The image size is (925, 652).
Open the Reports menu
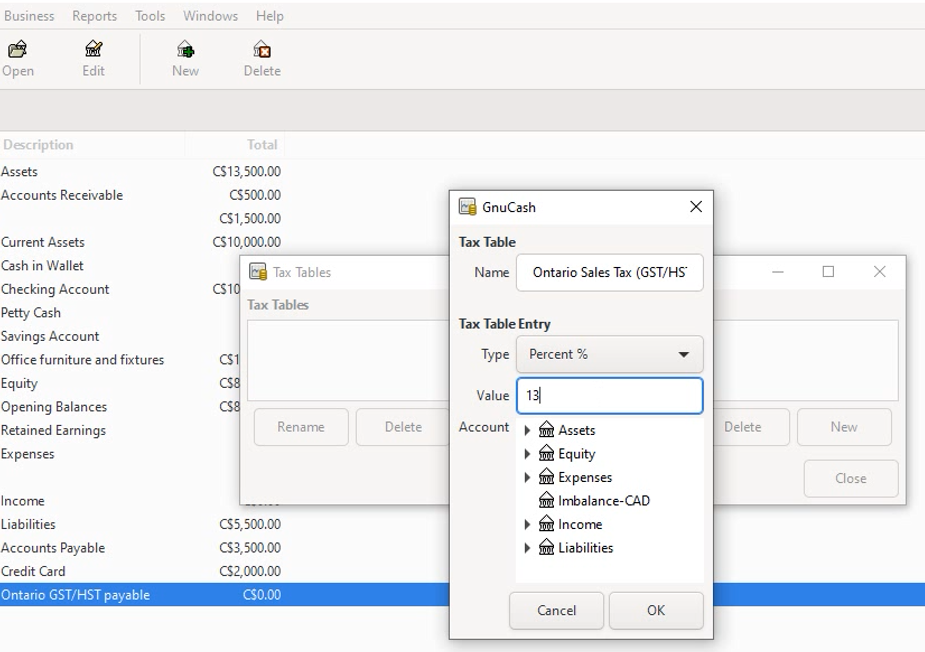94,16
